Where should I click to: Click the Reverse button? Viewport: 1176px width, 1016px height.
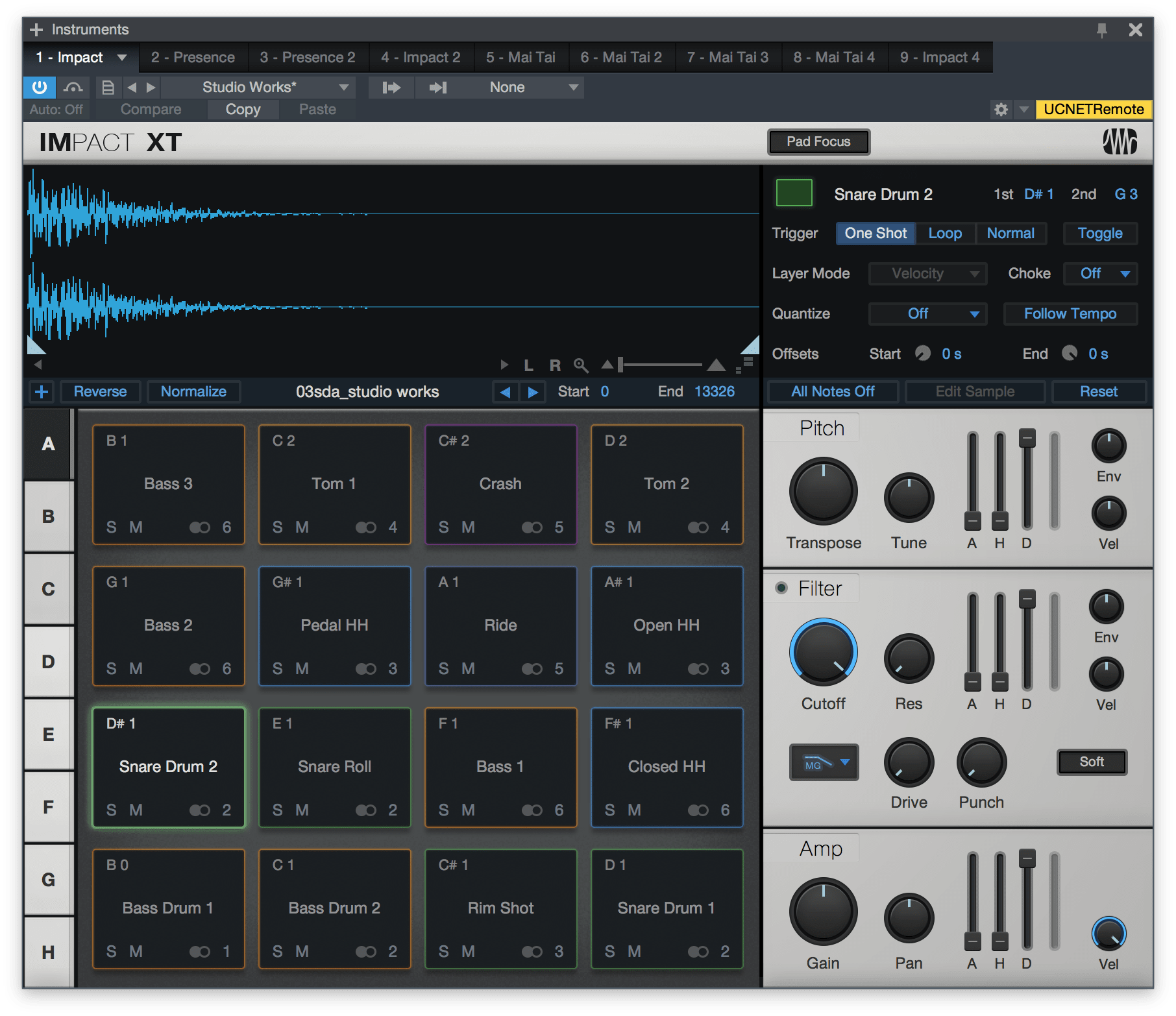pos(100,391)
